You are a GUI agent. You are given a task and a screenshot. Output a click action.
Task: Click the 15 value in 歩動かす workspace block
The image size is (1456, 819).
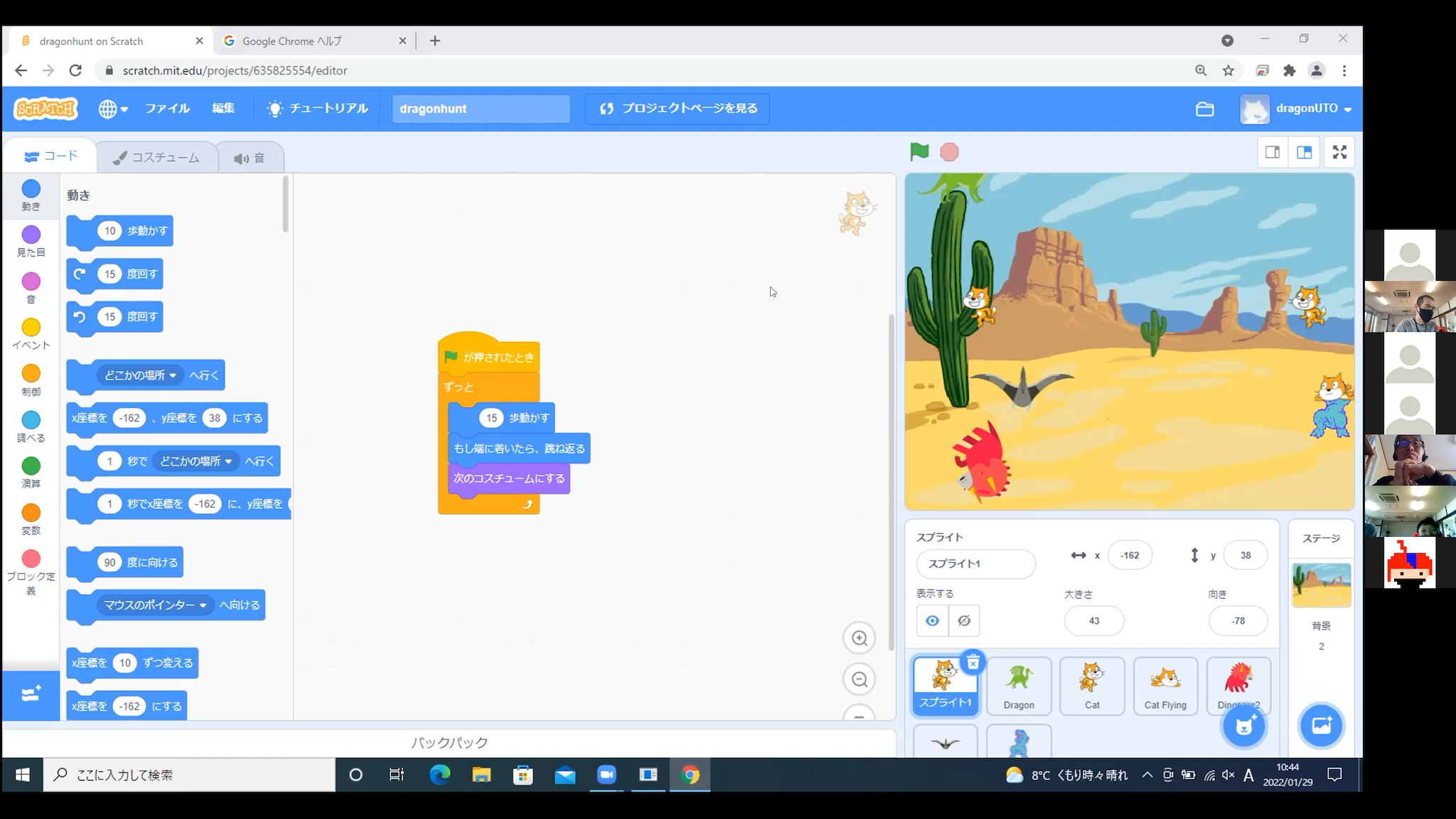(x=491, y=418)
